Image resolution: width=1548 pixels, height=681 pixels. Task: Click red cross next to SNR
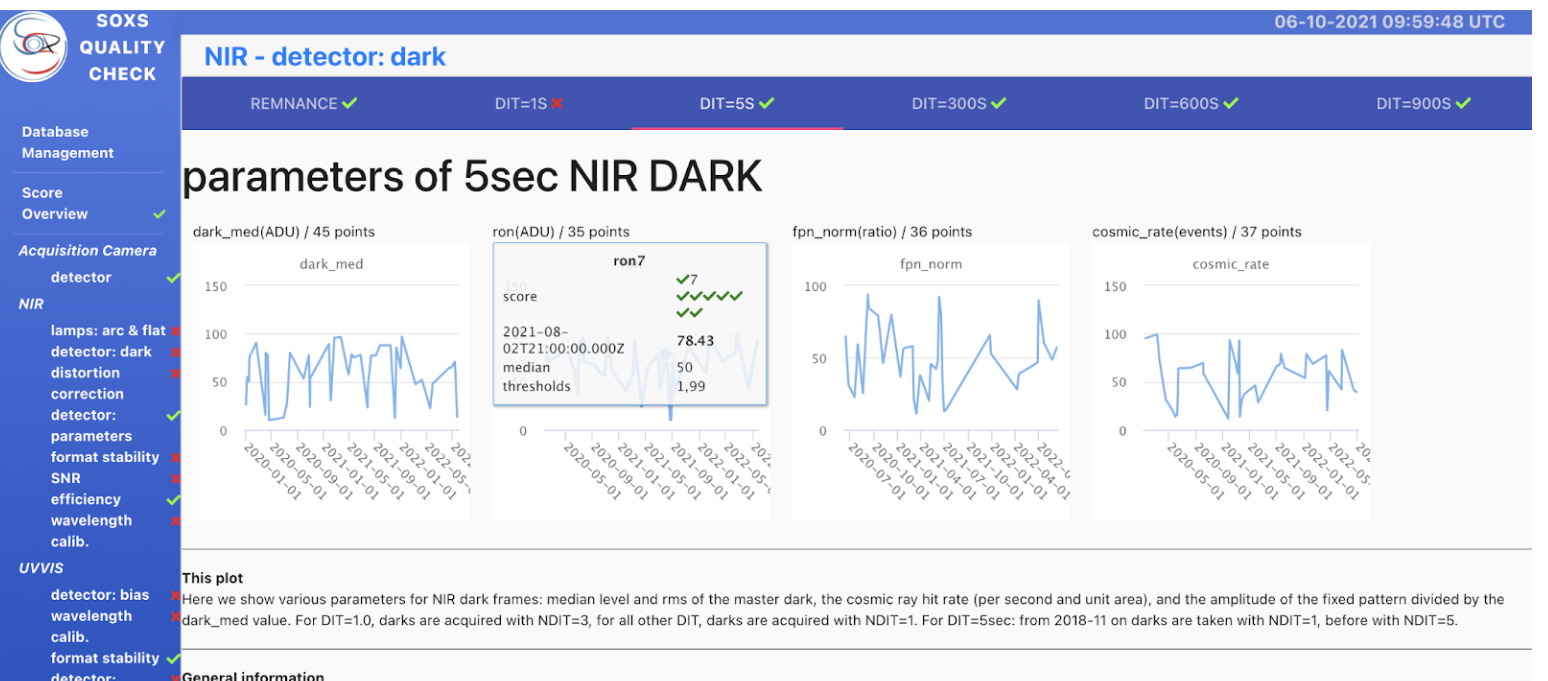175,478
